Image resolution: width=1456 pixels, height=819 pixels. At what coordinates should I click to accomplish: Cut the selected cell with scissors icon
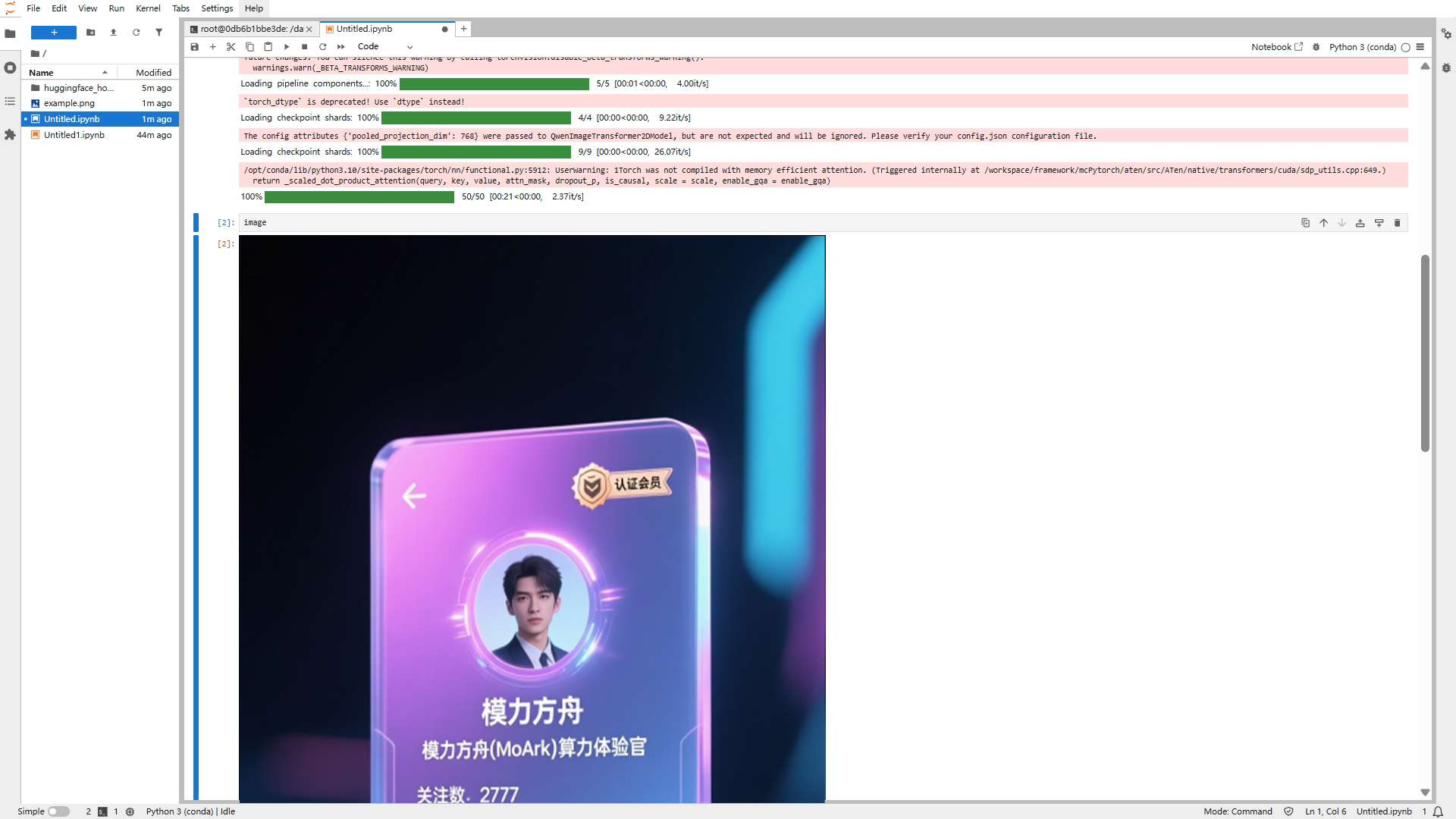231,47
